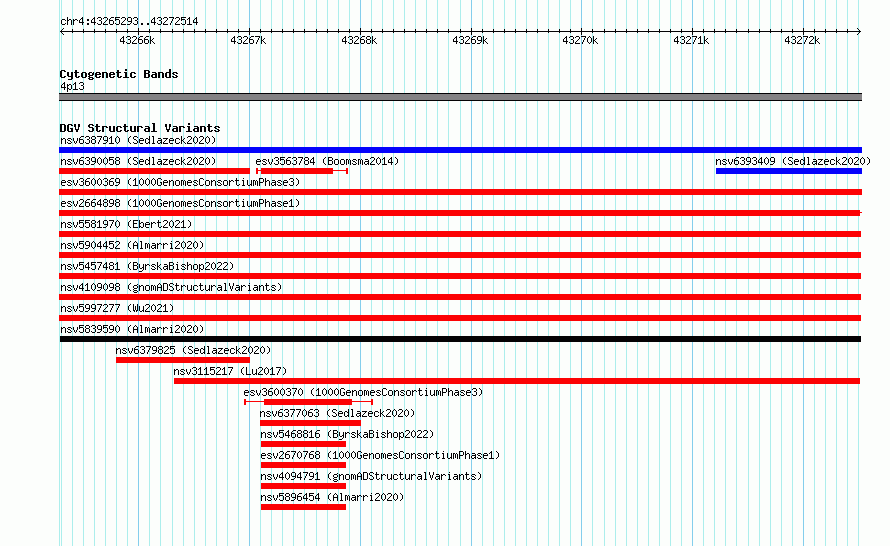Open the nsv5904452 (Almarri2020) label
This screenshot has height=546, width=890.
tap(132, 245)
